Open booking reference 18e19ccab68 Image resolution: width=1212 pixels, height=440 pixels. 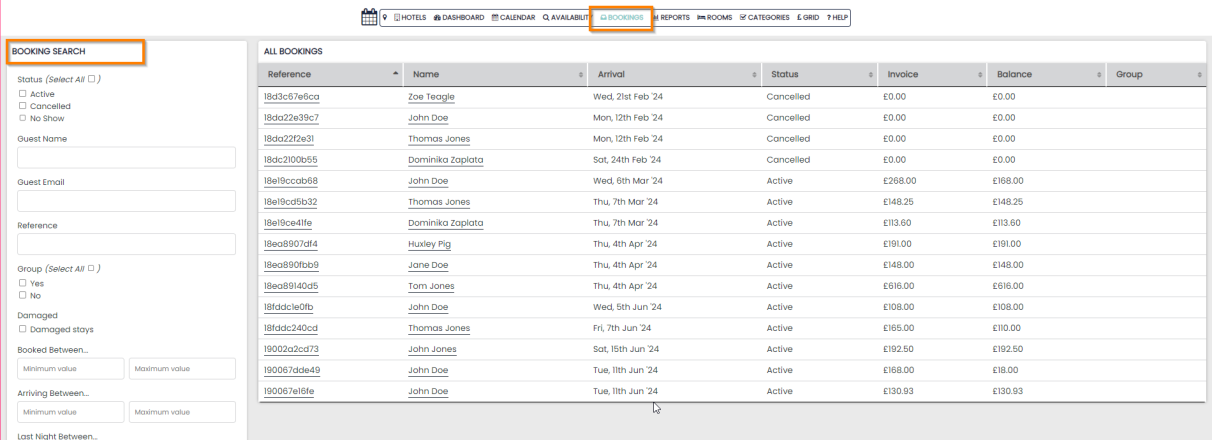pos(291,181)
